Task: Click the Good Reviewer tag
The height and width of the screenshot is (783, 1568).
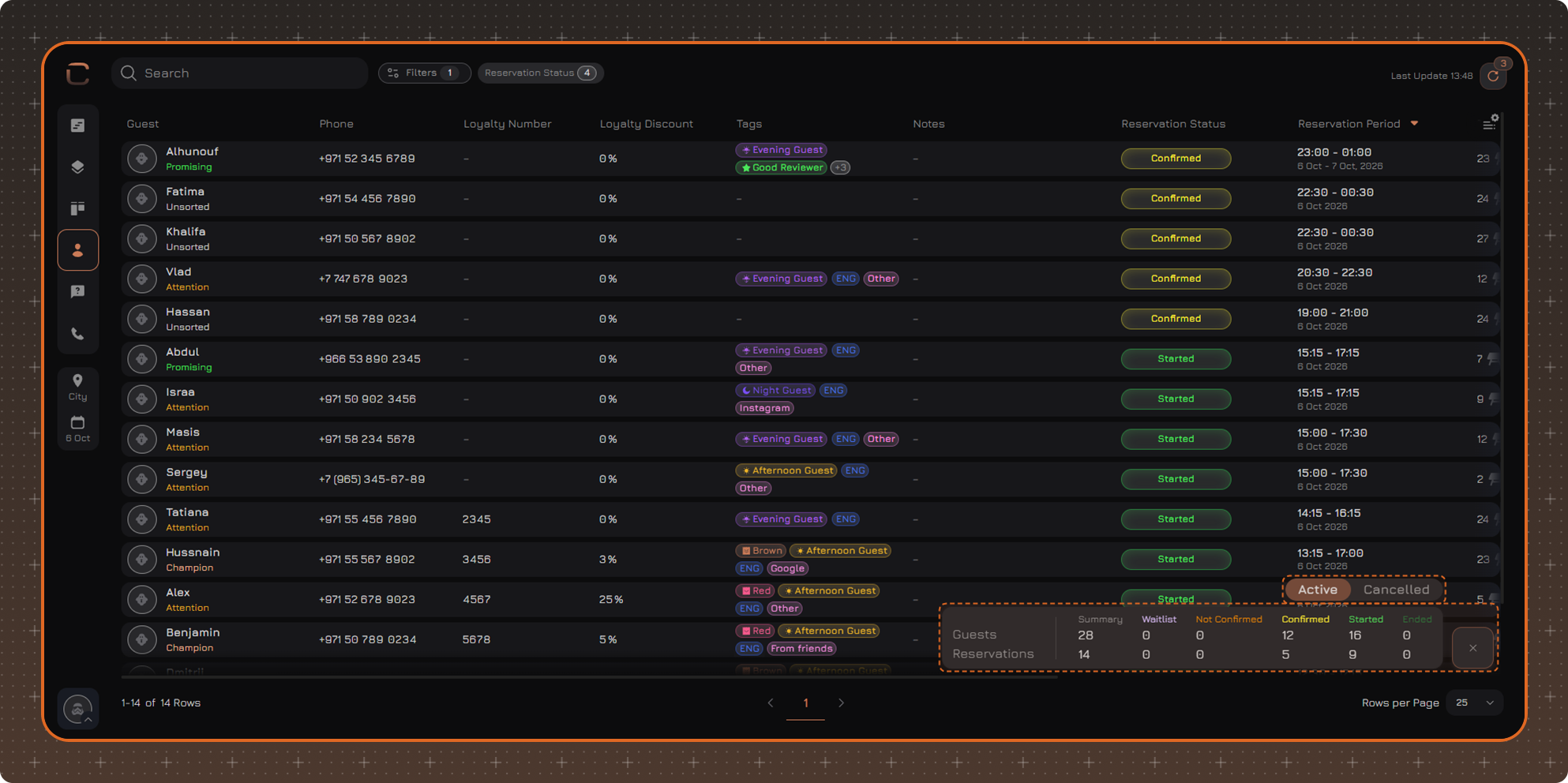Action: click(781, 167)
